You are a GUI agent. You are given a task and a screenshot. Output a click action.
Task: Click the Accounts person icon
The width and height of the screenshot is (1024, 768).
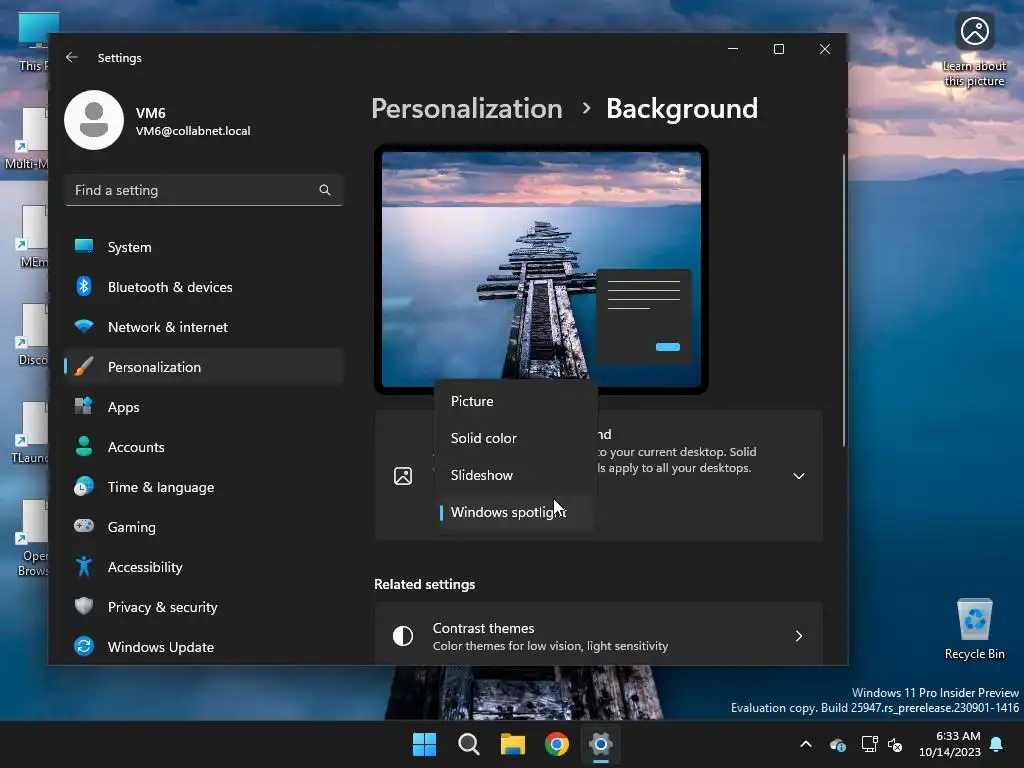(x=84, y=446)
